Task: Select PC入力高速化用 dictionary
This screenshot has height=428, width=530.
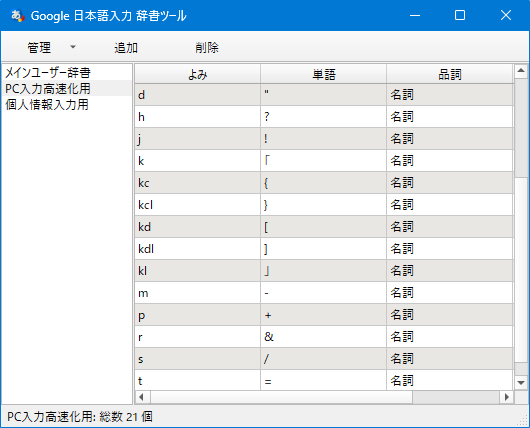Action: [x=48, y=88]
